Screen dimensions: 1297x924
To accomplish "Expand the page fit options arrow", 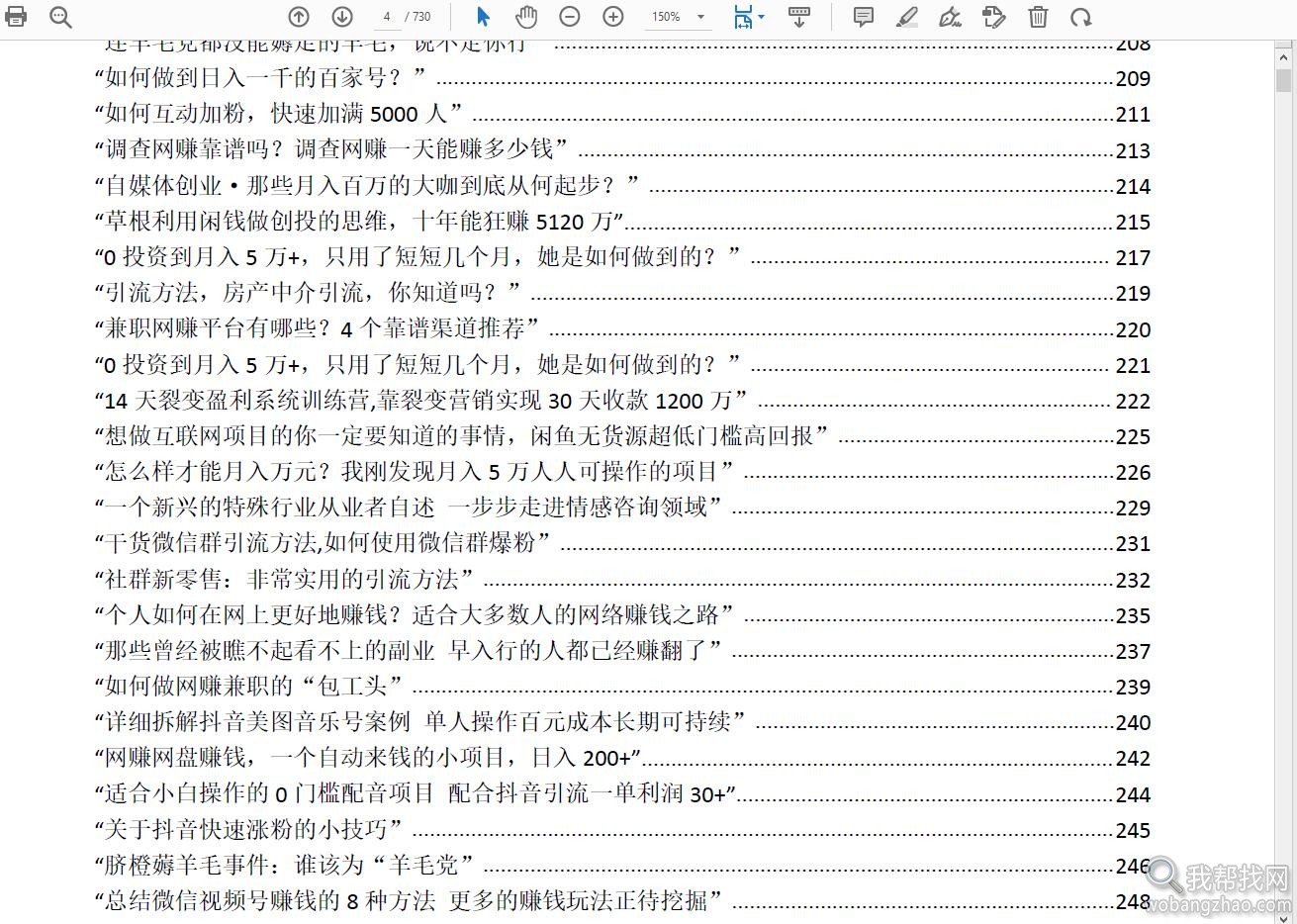I will coord(761,17).
